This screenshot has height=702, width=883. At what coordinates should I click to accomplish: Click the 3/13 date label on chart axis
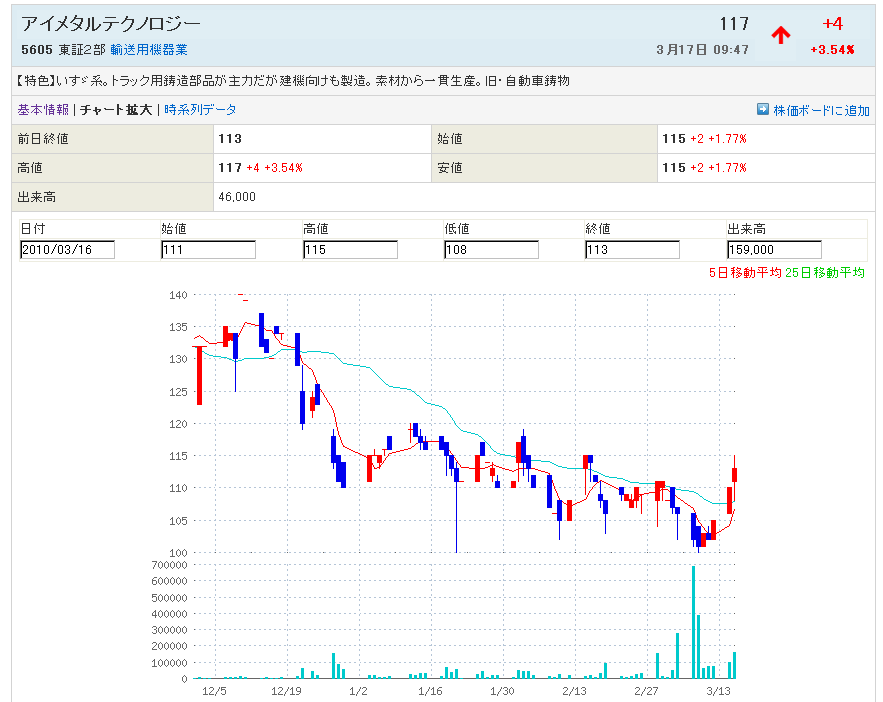(x=718, y=691)
